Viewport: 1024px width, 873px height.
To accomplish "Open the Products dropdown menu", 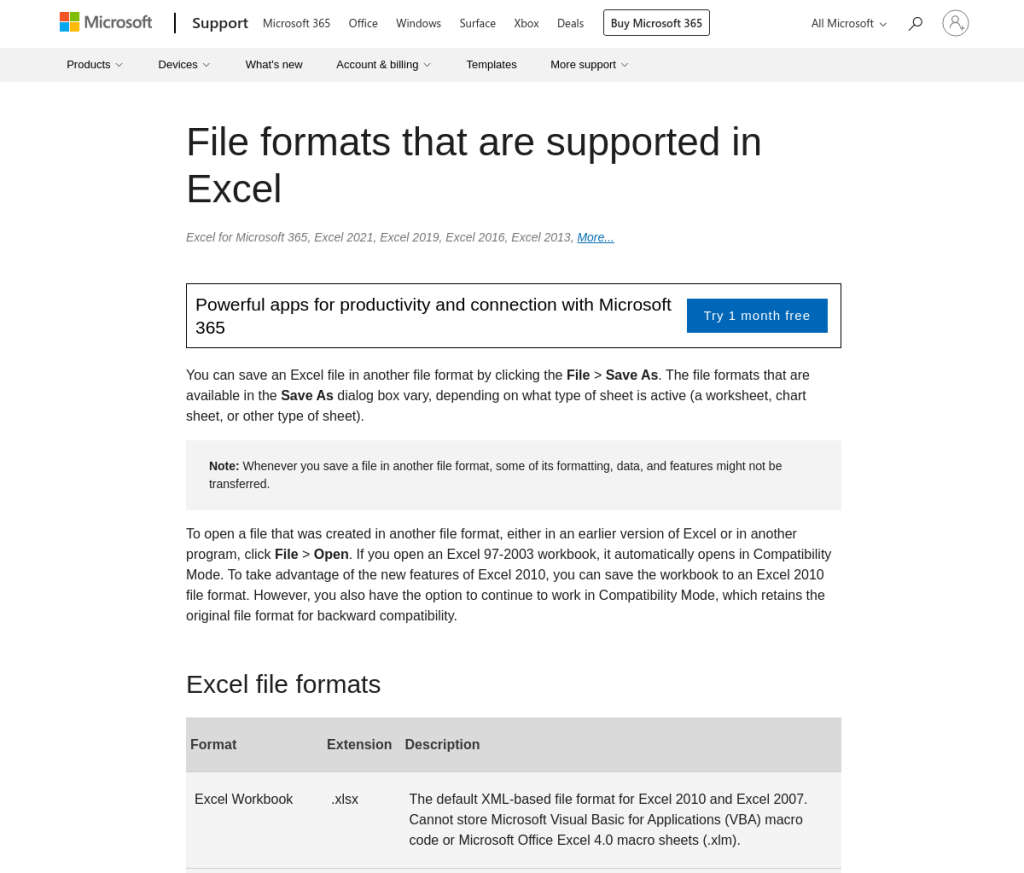I will tap(94, 64).
